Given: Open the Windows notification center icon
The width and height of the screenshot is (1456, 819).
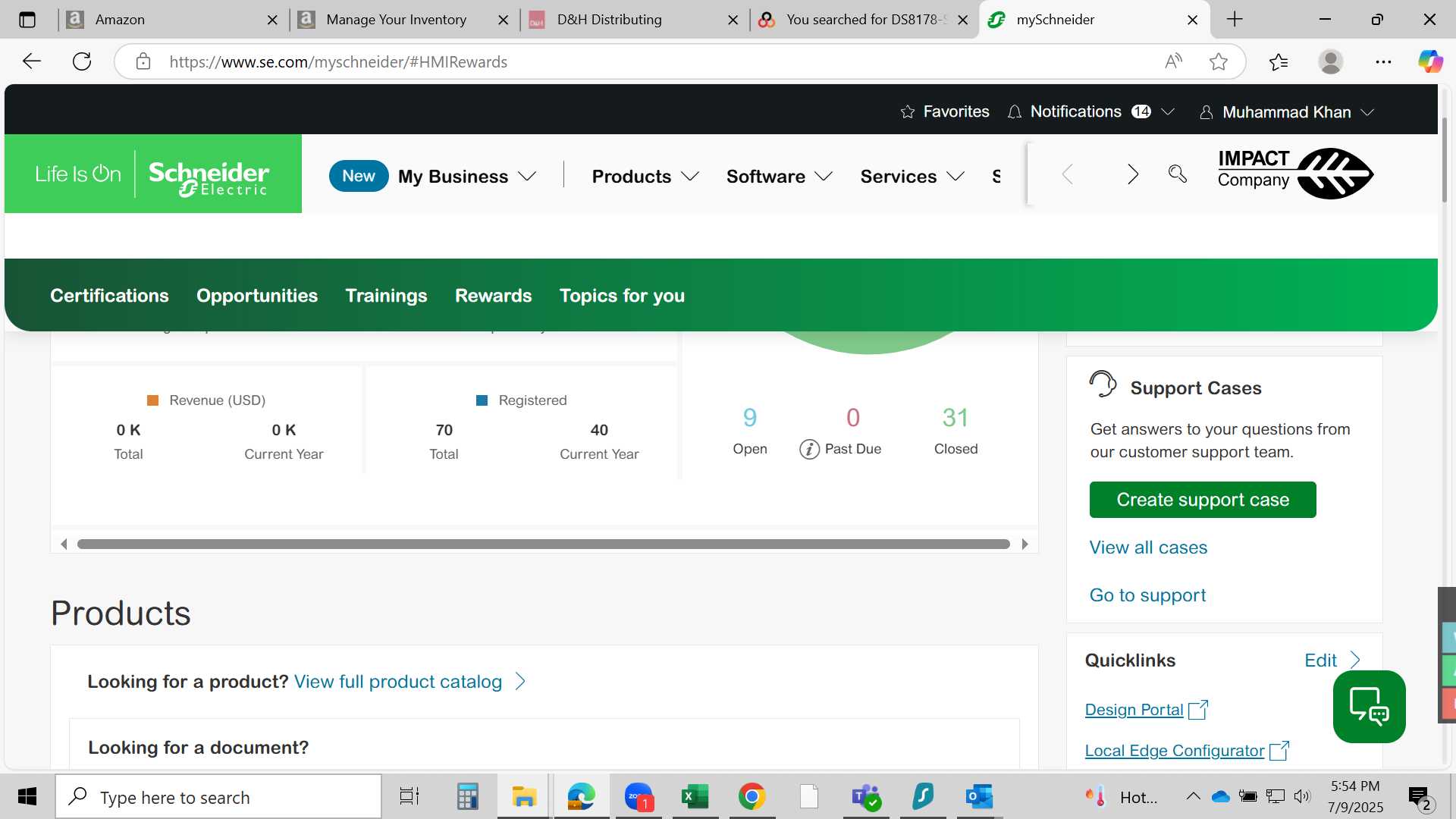Looking at the screenshot, I should pos(1420,798).
